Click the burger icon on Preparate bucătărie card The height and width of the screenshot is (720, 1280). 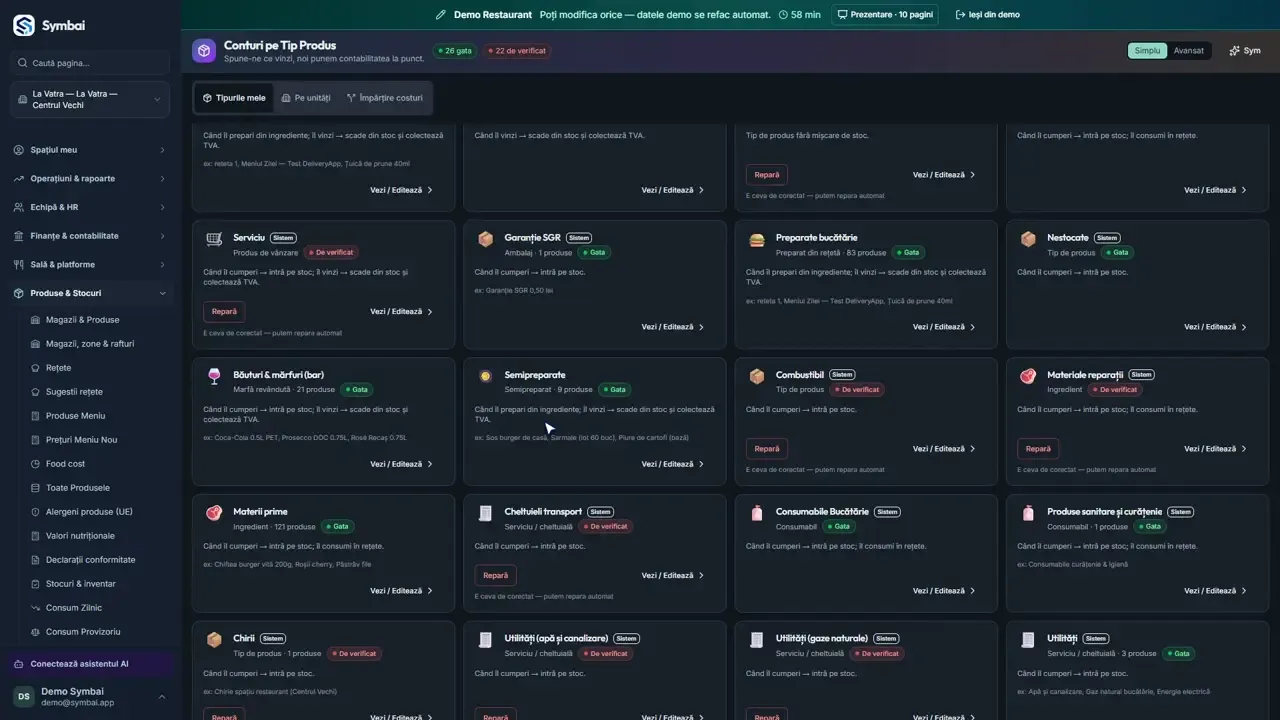pos(757,238)
